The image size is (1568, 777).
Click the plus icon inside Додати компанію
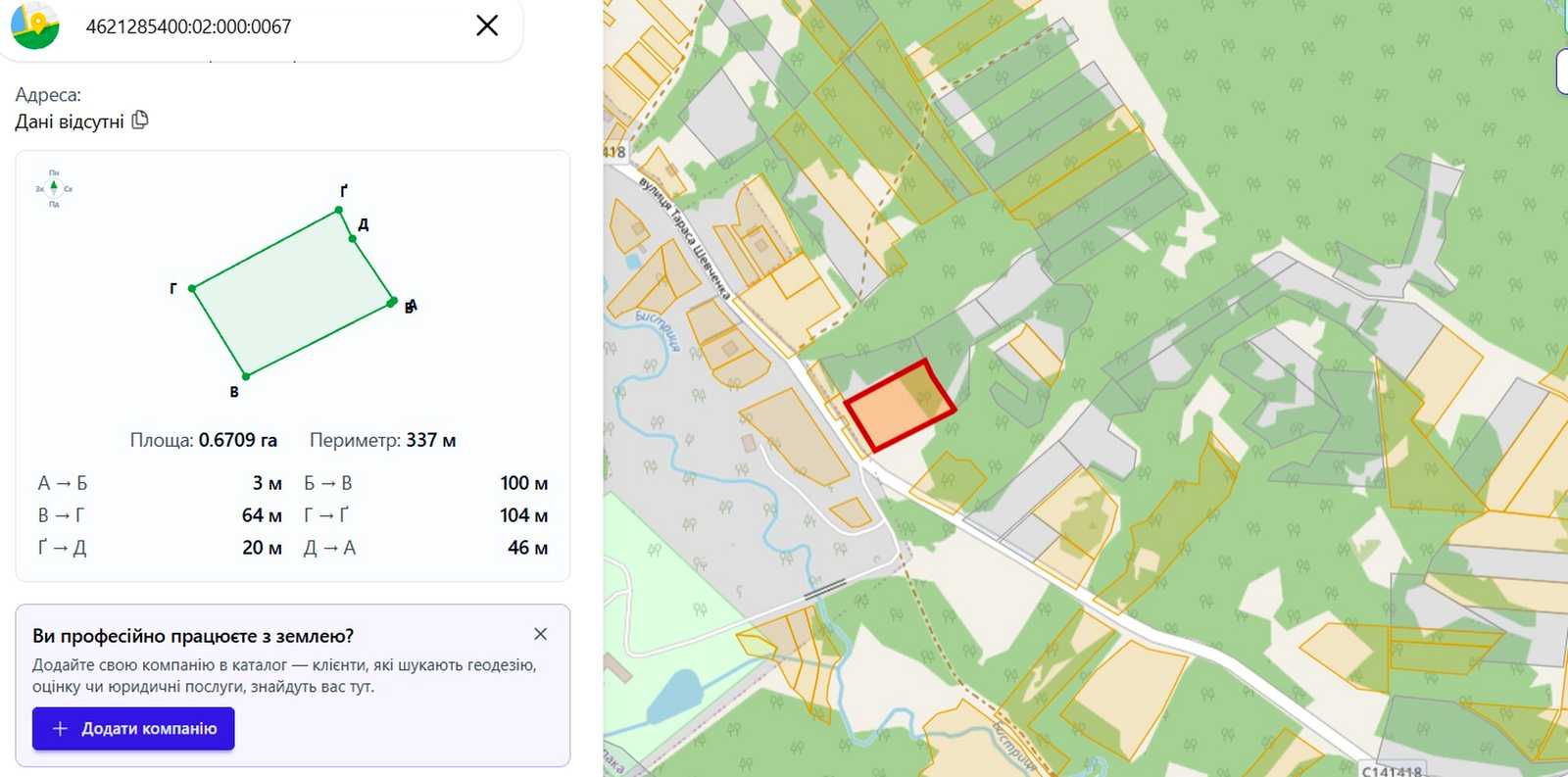pos(61,729)
